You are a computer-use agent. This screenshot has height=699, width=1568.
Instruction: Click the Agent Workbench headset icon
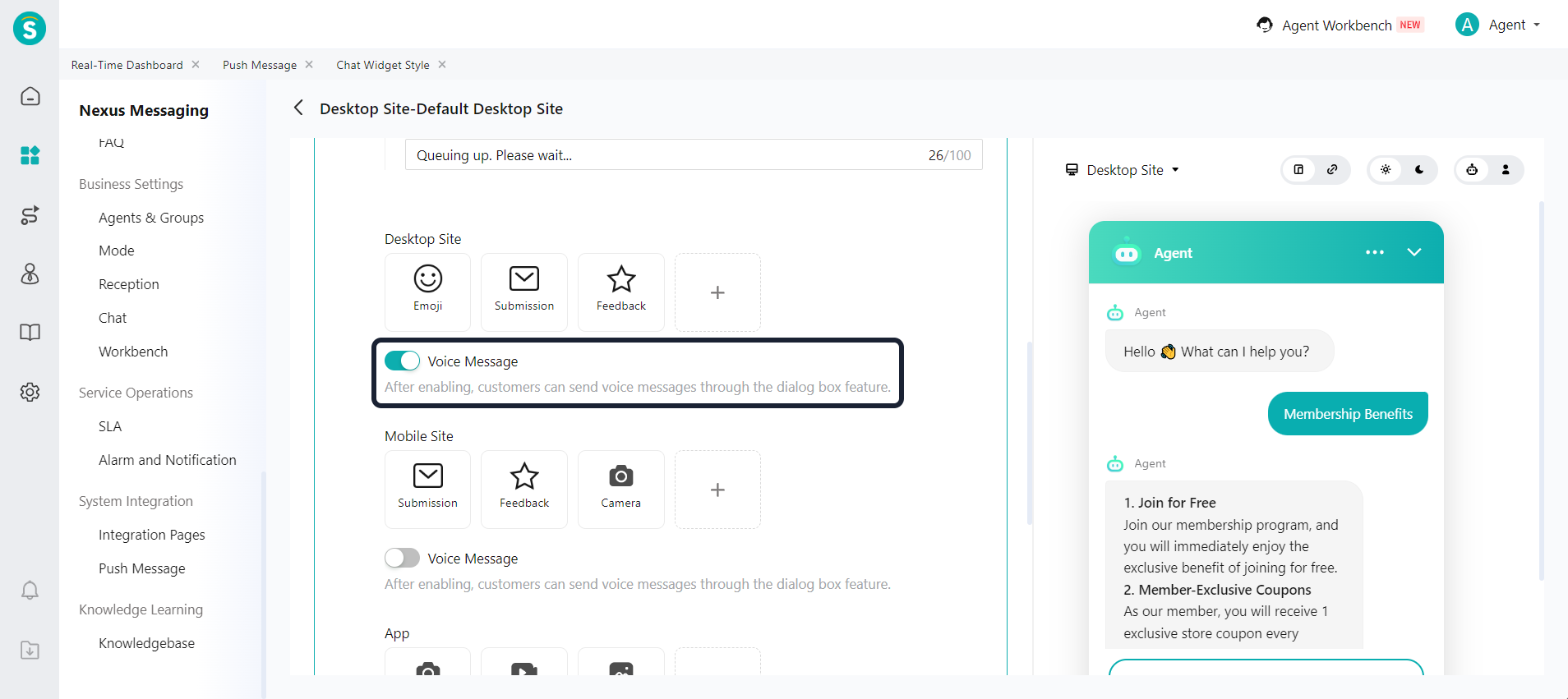pos(1265,25)
